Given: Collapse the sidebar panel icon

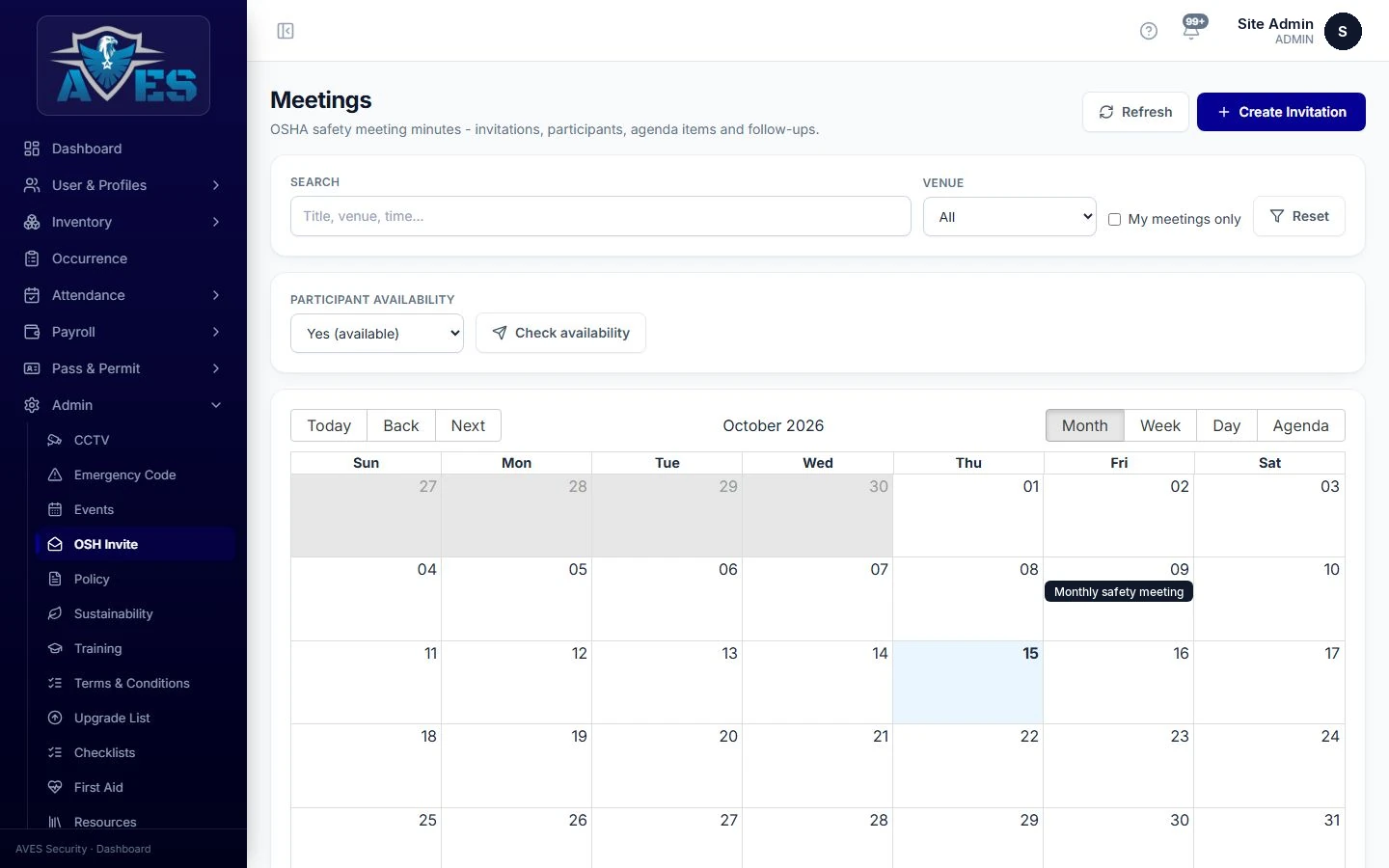Looking at the screenshot, I should 286,31.
